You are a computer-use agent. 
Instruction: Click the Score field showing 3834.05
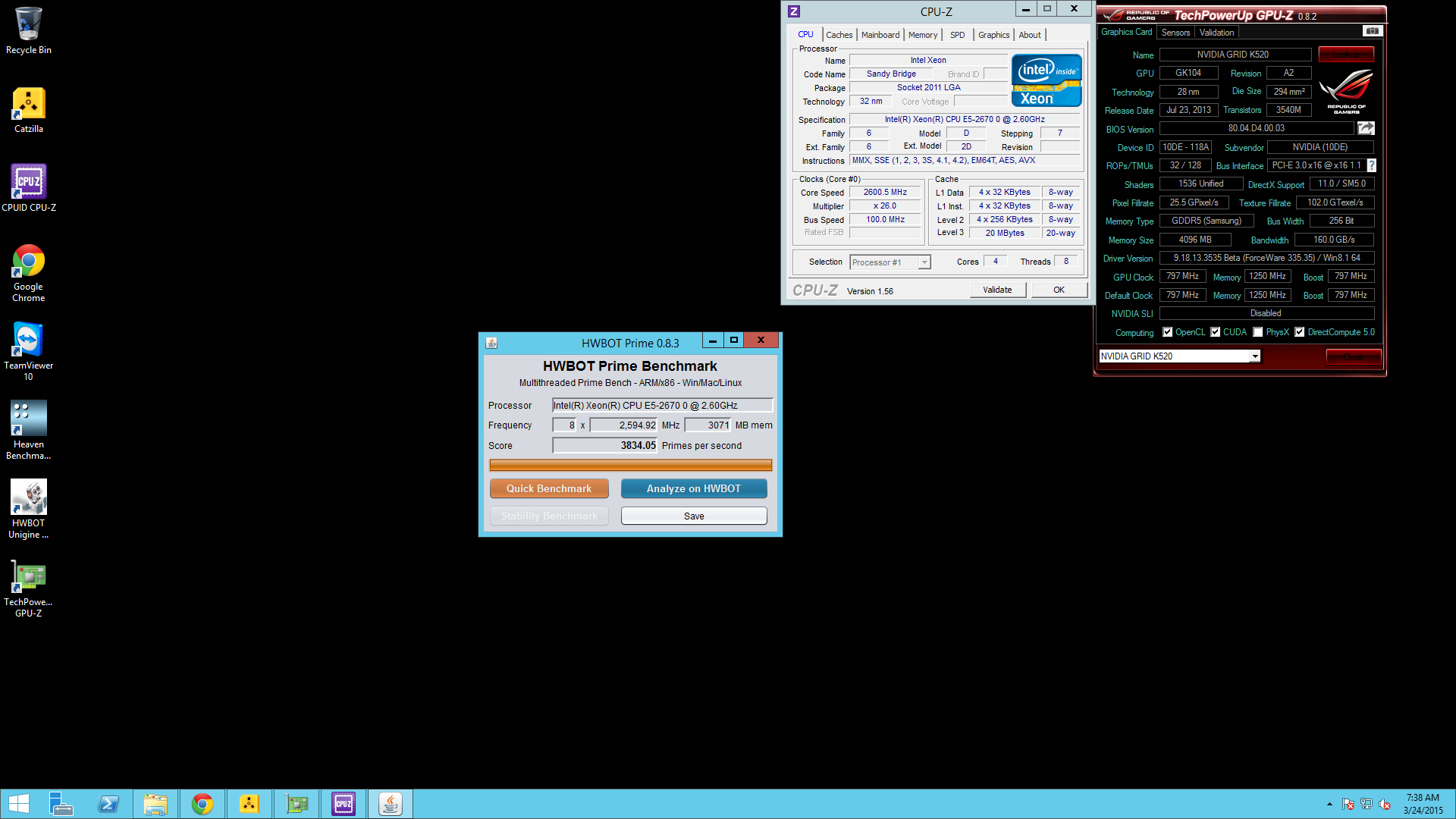click(604, 445)
